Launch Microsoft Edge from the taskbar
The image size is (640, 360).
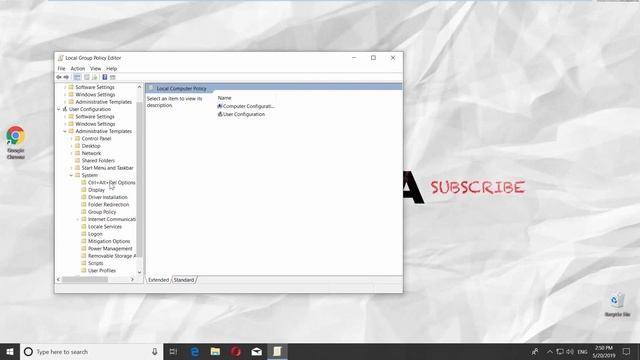click(x=195, y=351)
